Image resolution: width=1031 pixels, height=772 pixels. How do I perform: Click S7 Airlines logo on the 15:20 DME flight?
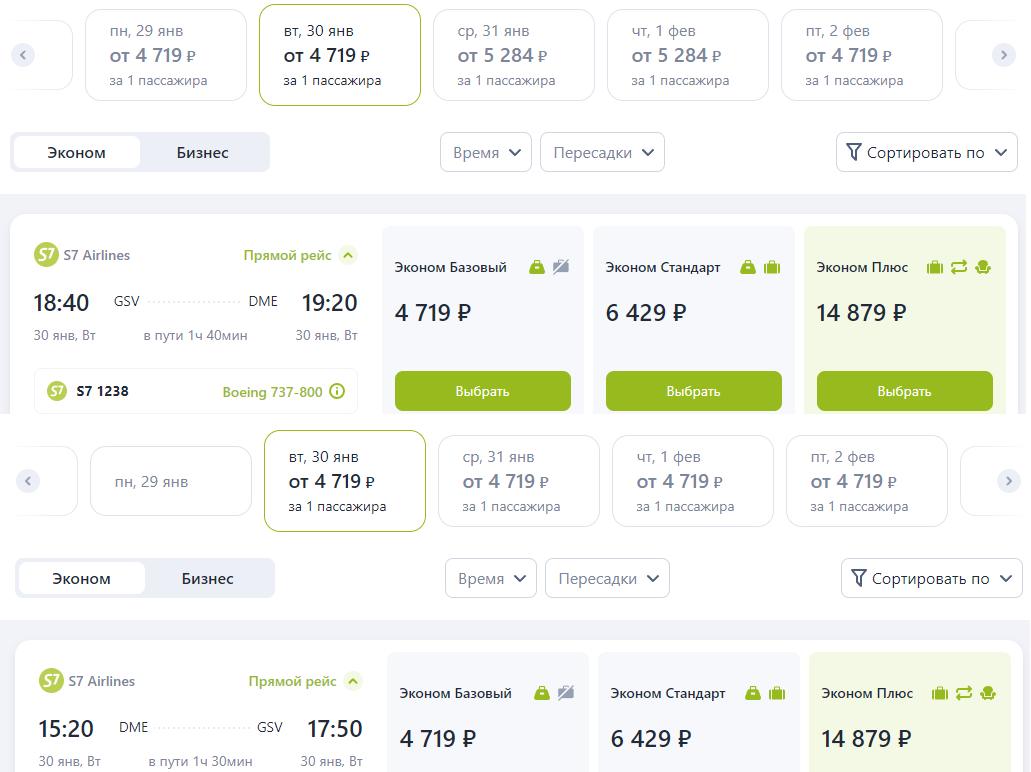50,681
